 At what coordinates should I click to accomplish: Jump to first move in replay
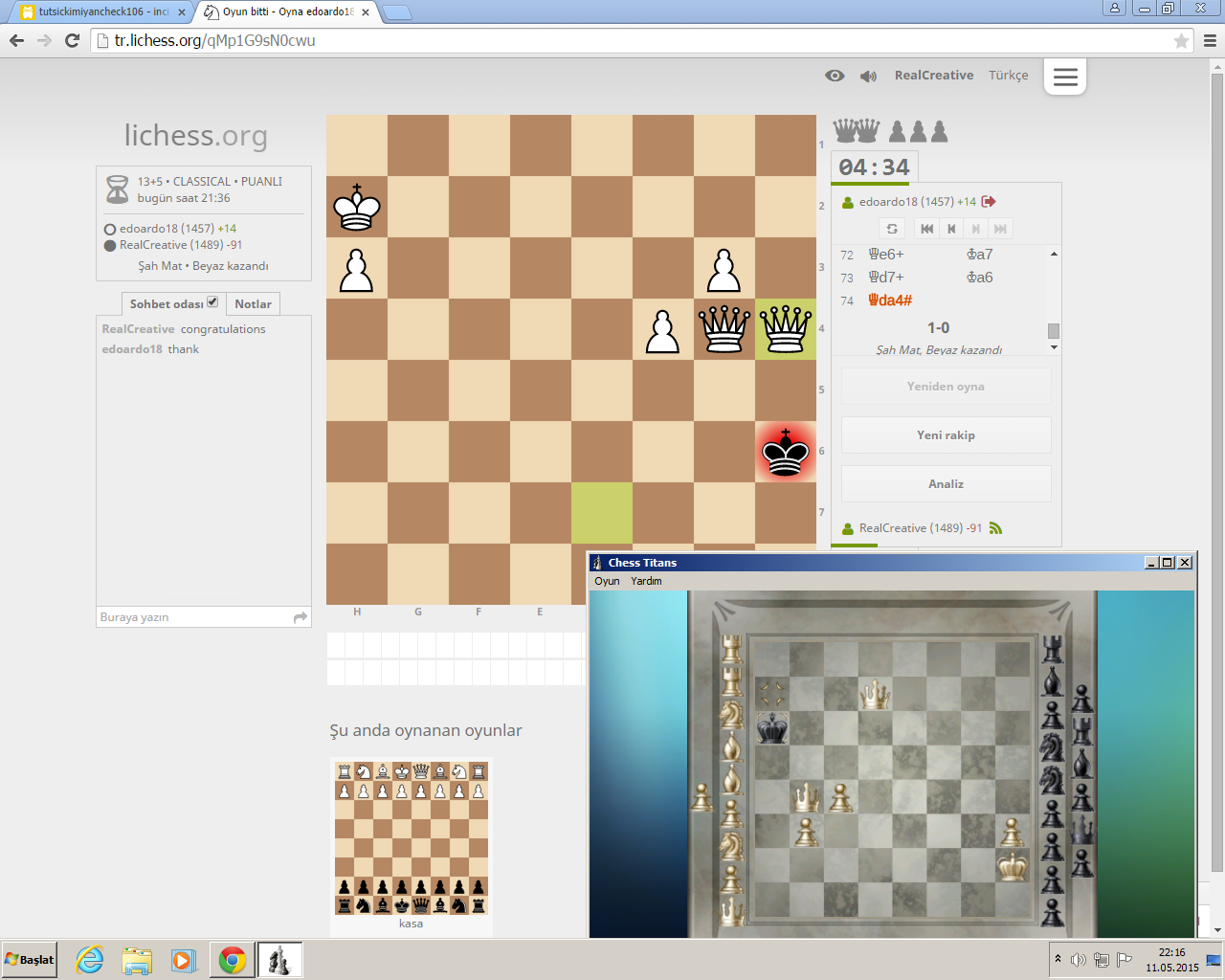pos(926,229)
